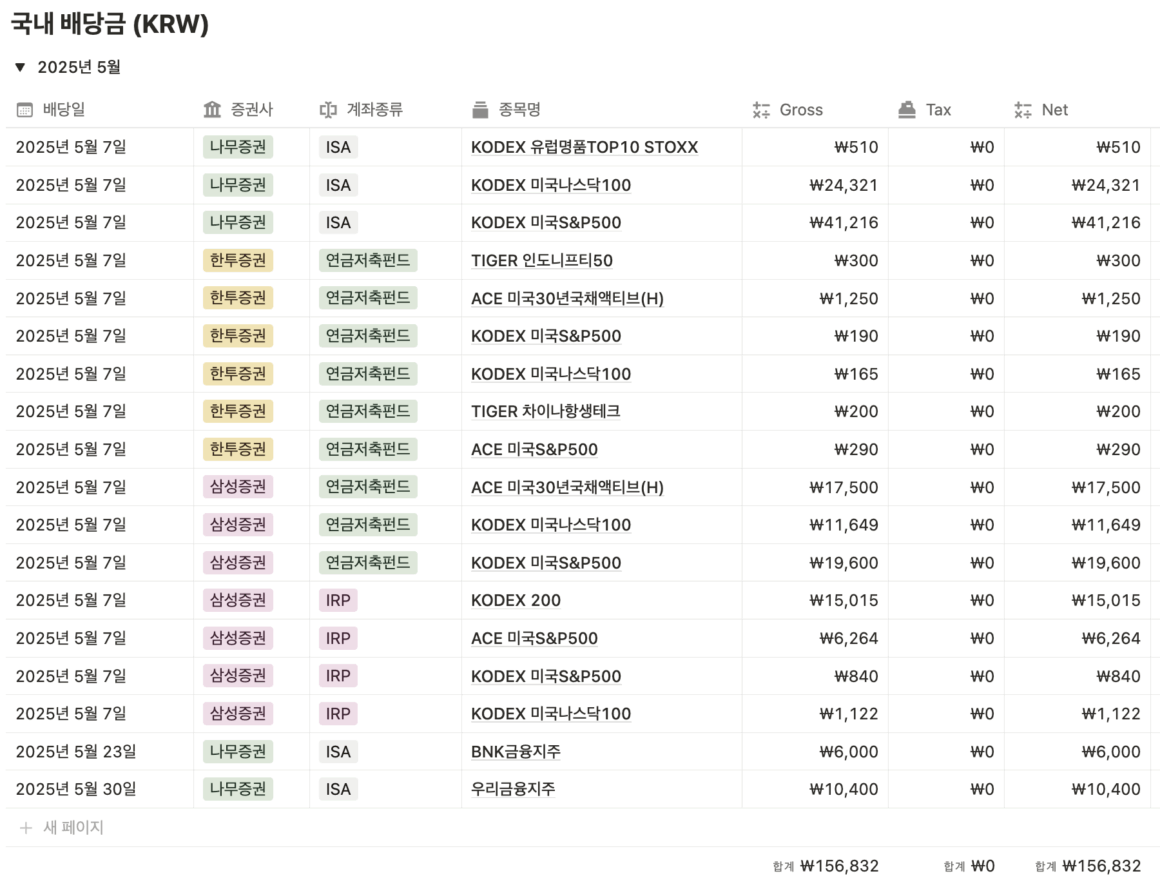1160x887 pixels.
Task: Open the 배당일 column header menu
Action: tap(100, 109)
